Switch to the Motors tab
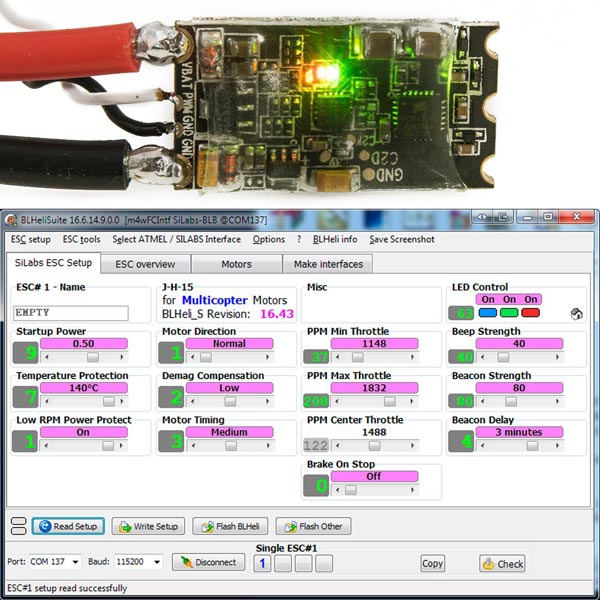Screen dimensions: 600x600 coord(236,264)
